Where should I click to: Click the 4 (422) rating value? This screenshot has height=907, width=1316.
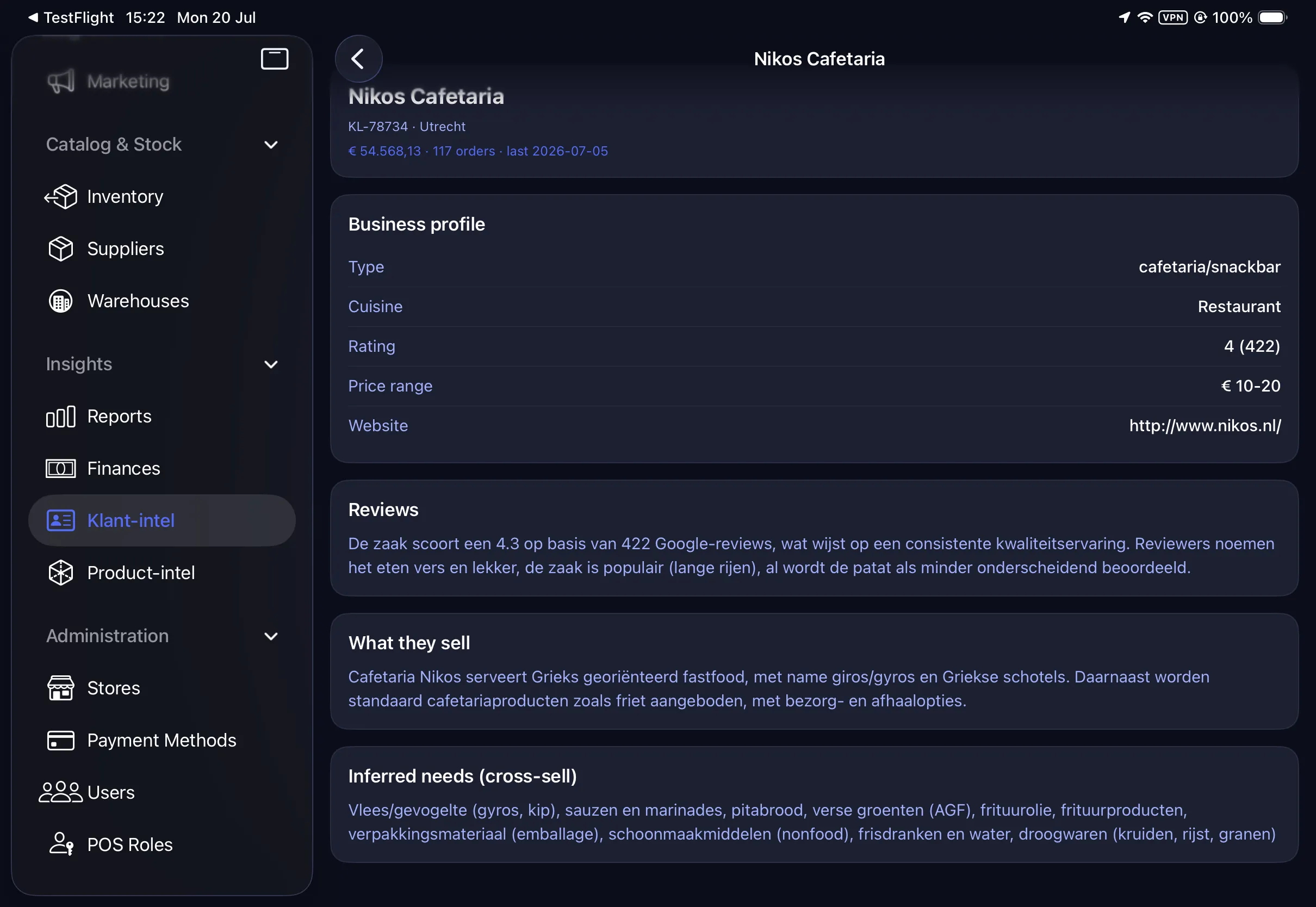(x=1252, y=346)
